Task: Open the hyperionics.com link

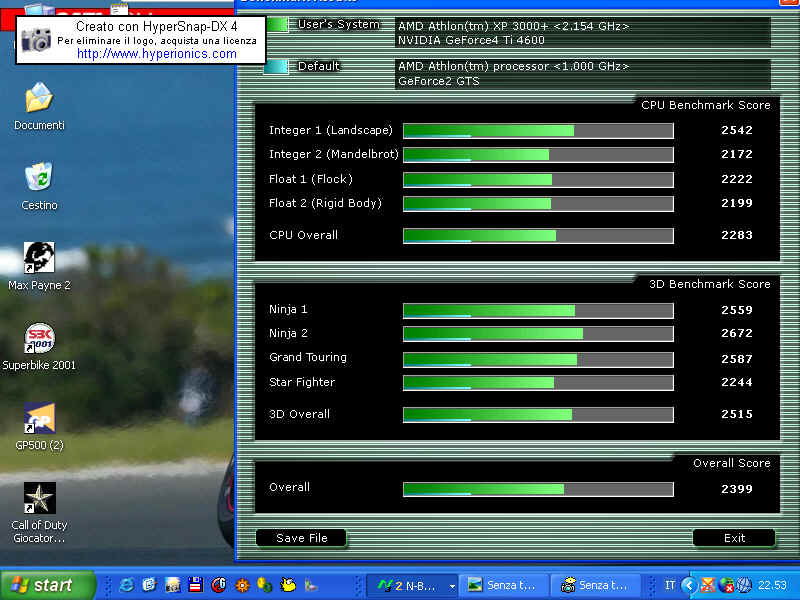Action: tap(157, 54)
